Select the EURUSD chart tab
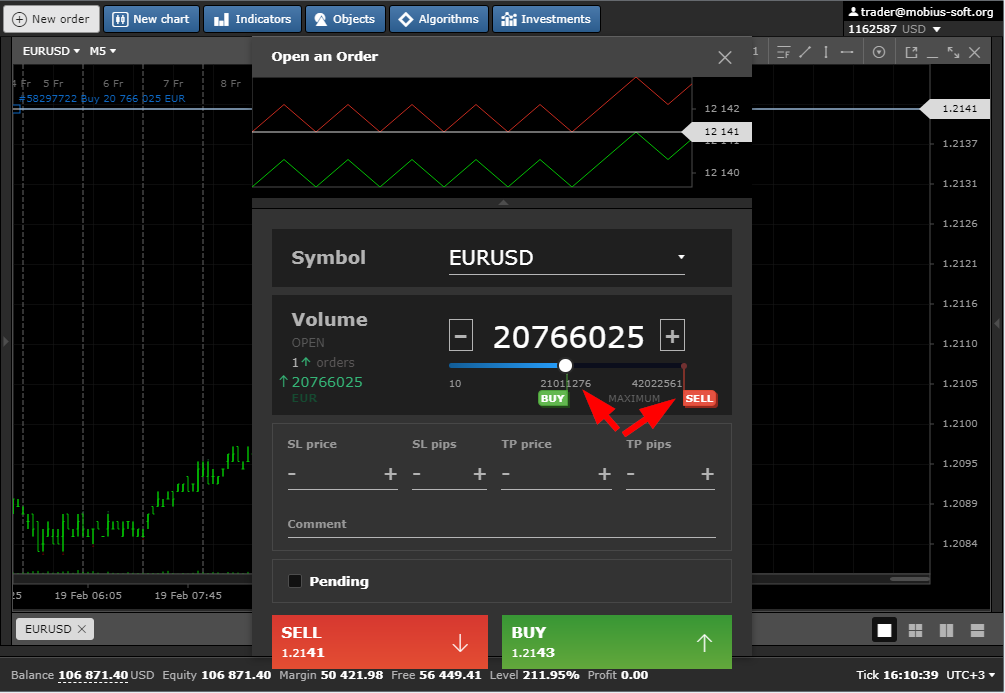Screen dimensions: 1005x693 [48, 629]
